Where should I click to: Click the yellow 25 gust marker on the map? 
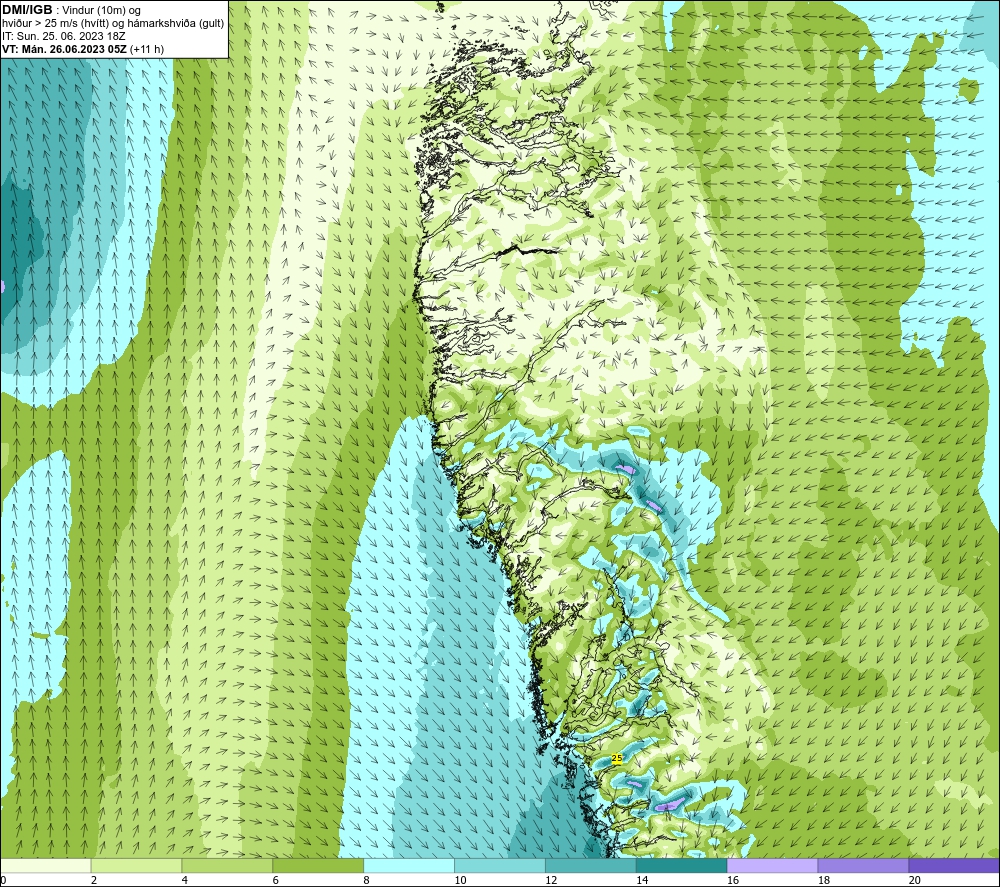click(616, 758)
